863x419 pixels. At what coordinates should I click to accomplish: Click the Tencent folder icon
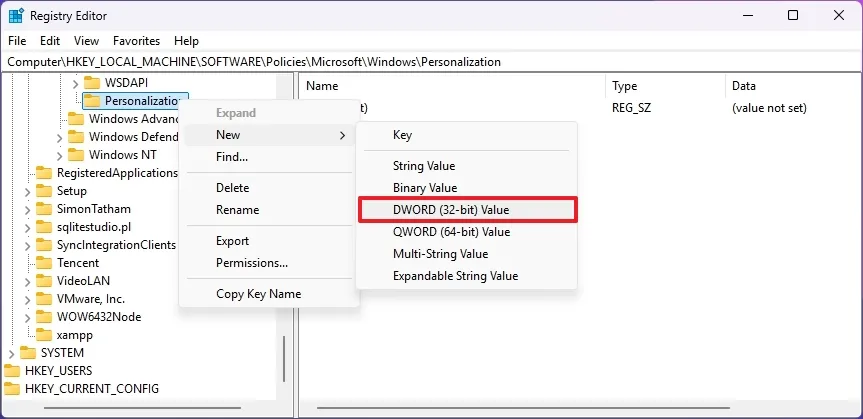tap(44, 263)
